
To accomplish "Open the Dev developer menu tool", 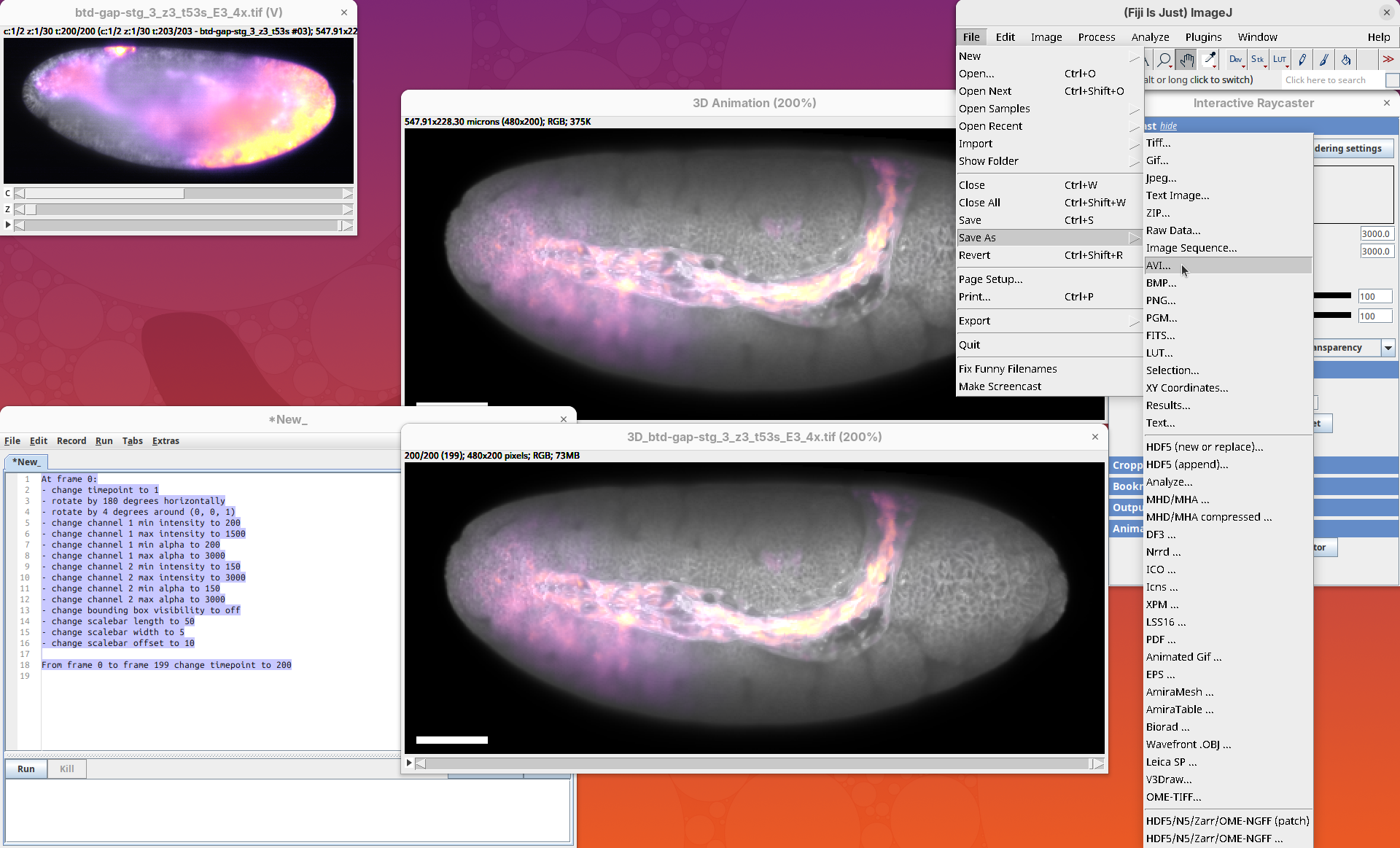I will pos(1235,60).
